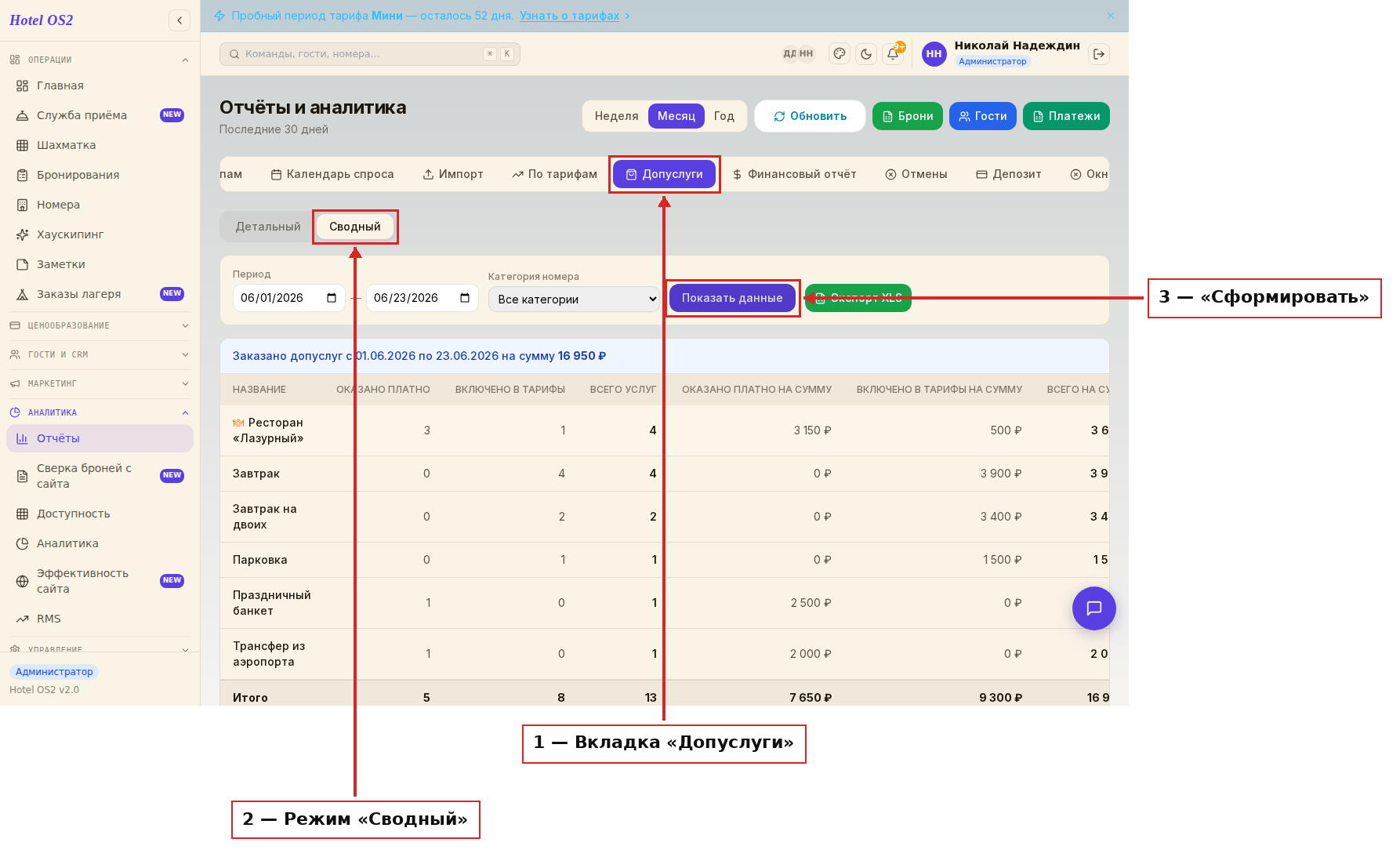Open Шахматка grid view
This screenshot has width=1400, height=857.
coord(100,145)
